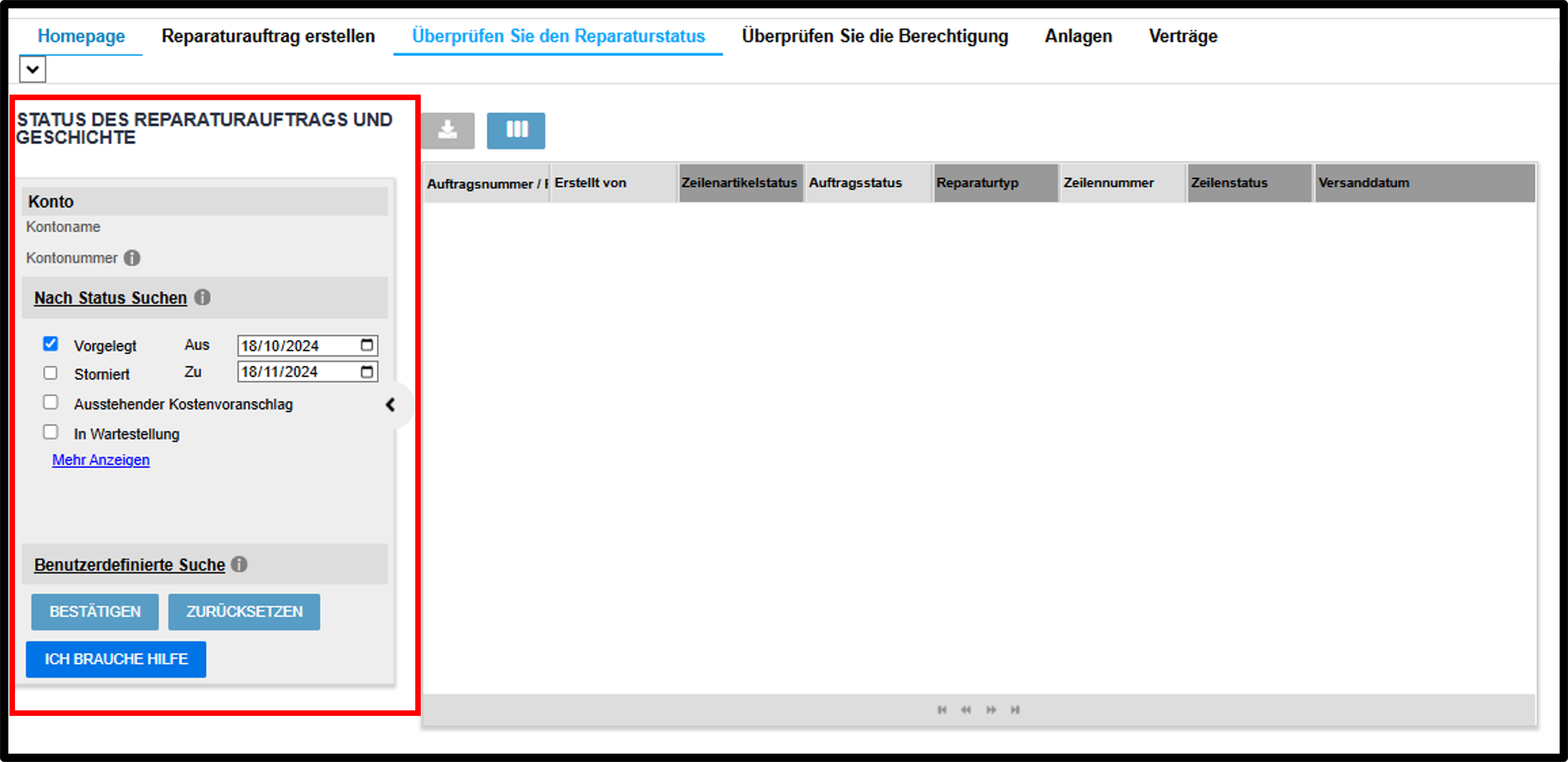Sort by Reparaturtyp column header
This screenshot has height=762, width=1568.
tap(997, 183)
